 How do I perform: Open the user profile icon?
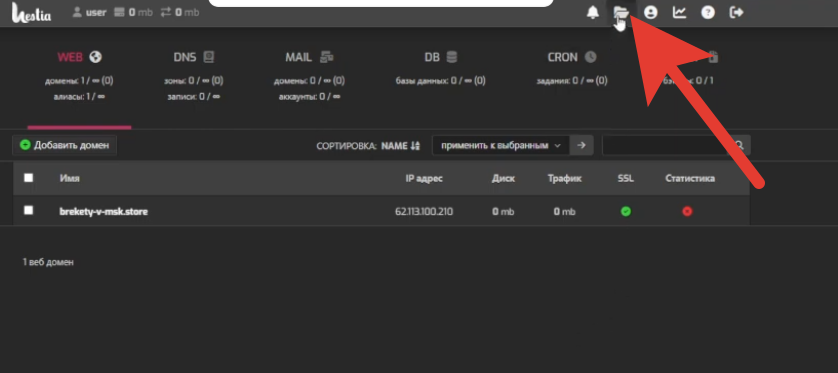(x=650, y=12)
